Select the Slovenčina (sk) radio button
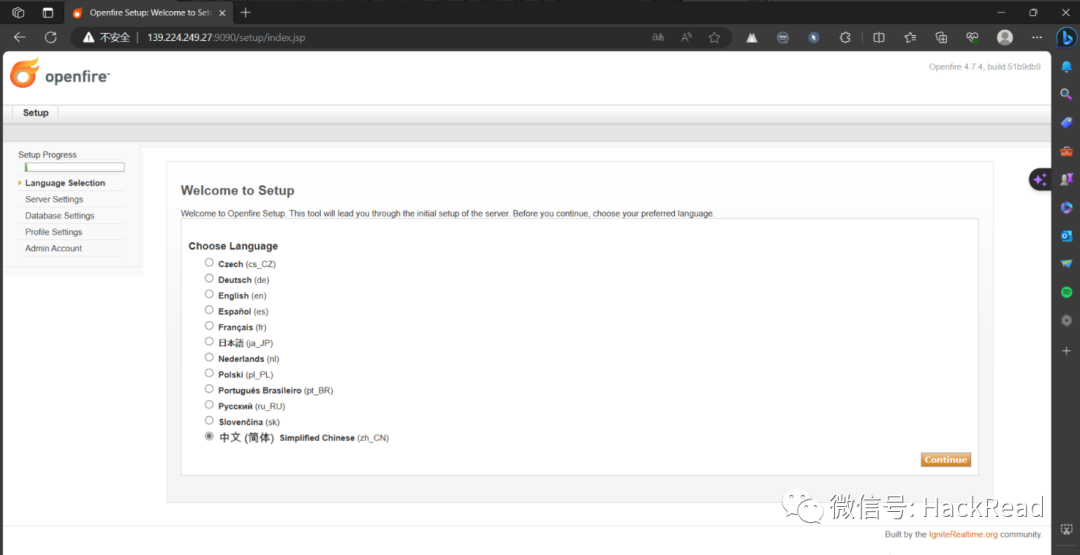Viewport: 1080px width, 555px height. (209, 421)
